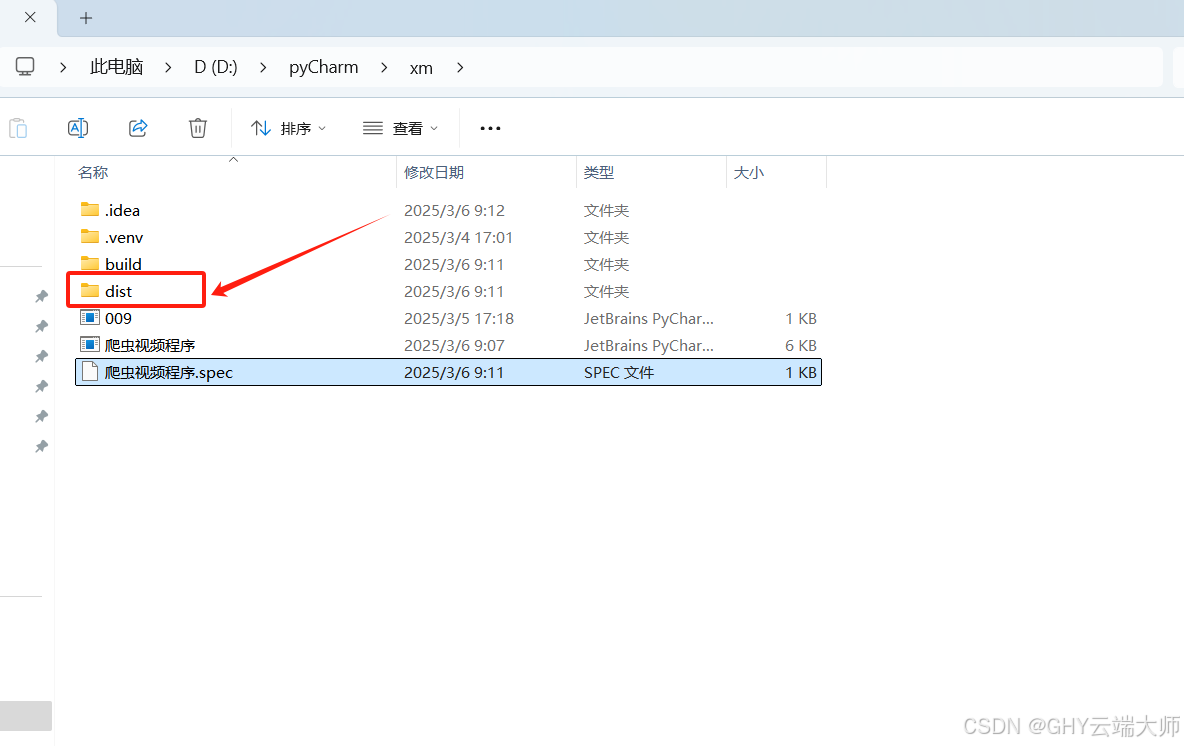Screen dimensions: 1184x746
Task: Select the 爬虫视频程序.spec file icon
Action: coord(90,371)
